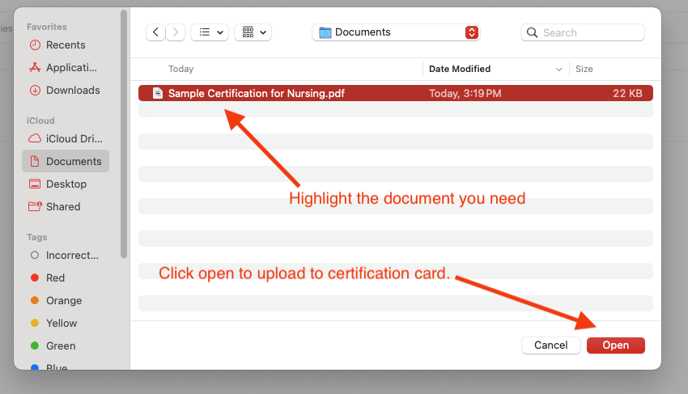This screenshot has width=688, height=394.
Task: Click the Search field
Action: pyautogui.click(x=583, y=32)
